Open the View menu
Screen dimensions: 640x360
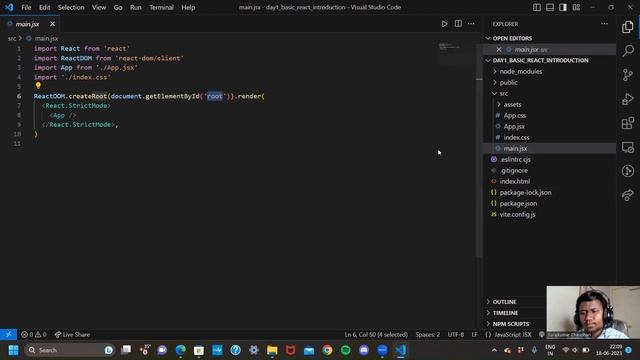(x=99, y=7)
